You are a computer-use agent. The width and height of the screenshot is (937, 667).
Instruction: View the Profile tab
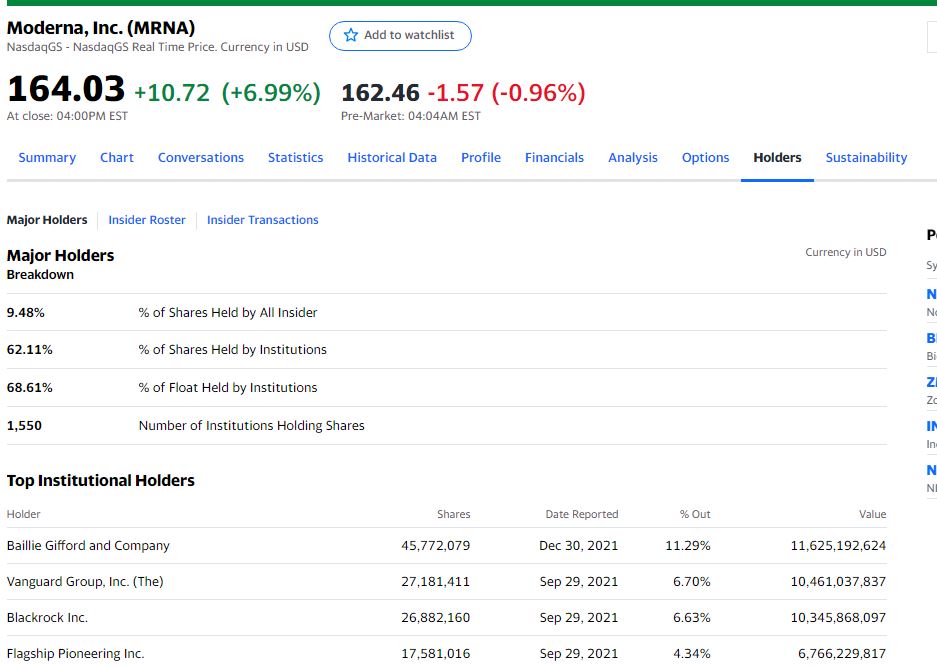point(481,158)
